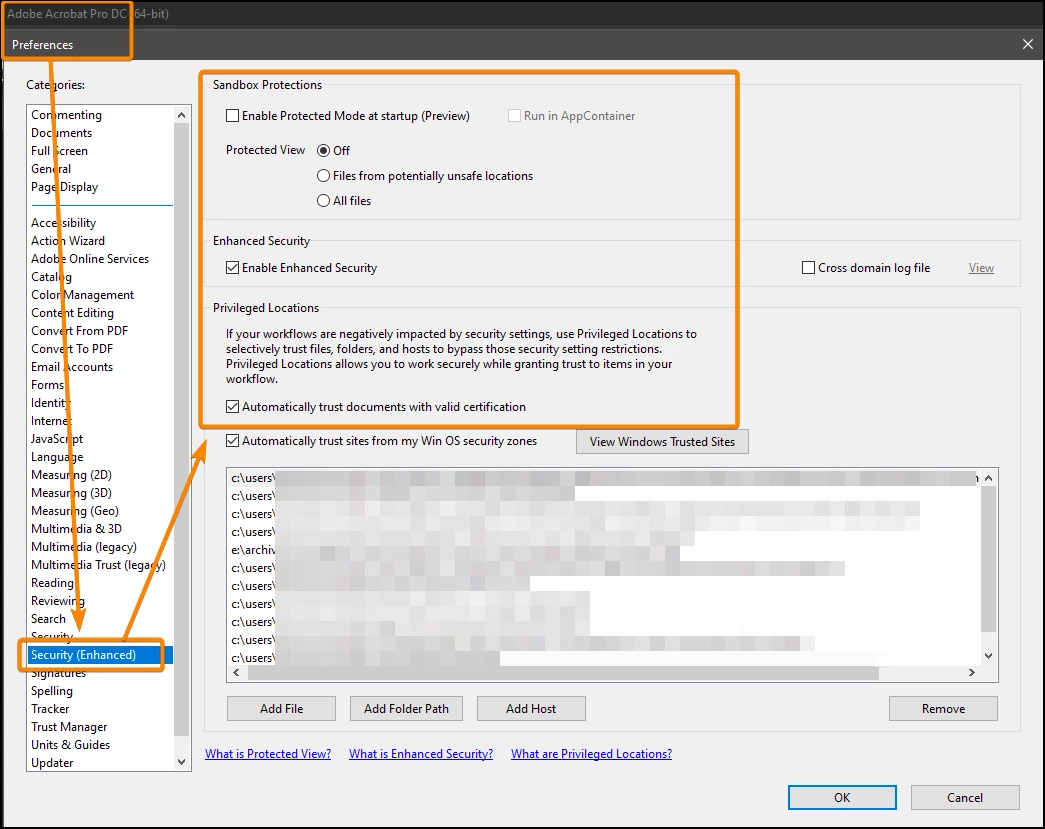Select Catalog category

click(51, 277)
